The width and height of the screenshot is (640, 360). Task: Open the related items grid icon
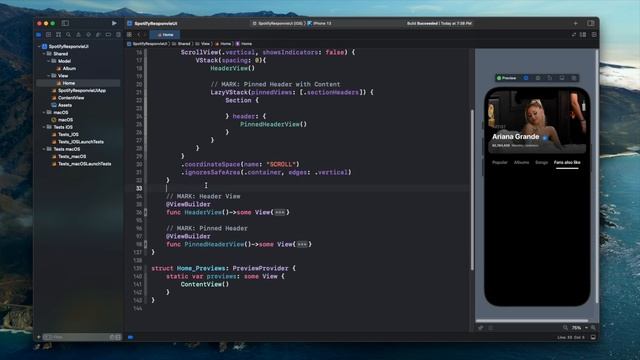tap(129, 35)
